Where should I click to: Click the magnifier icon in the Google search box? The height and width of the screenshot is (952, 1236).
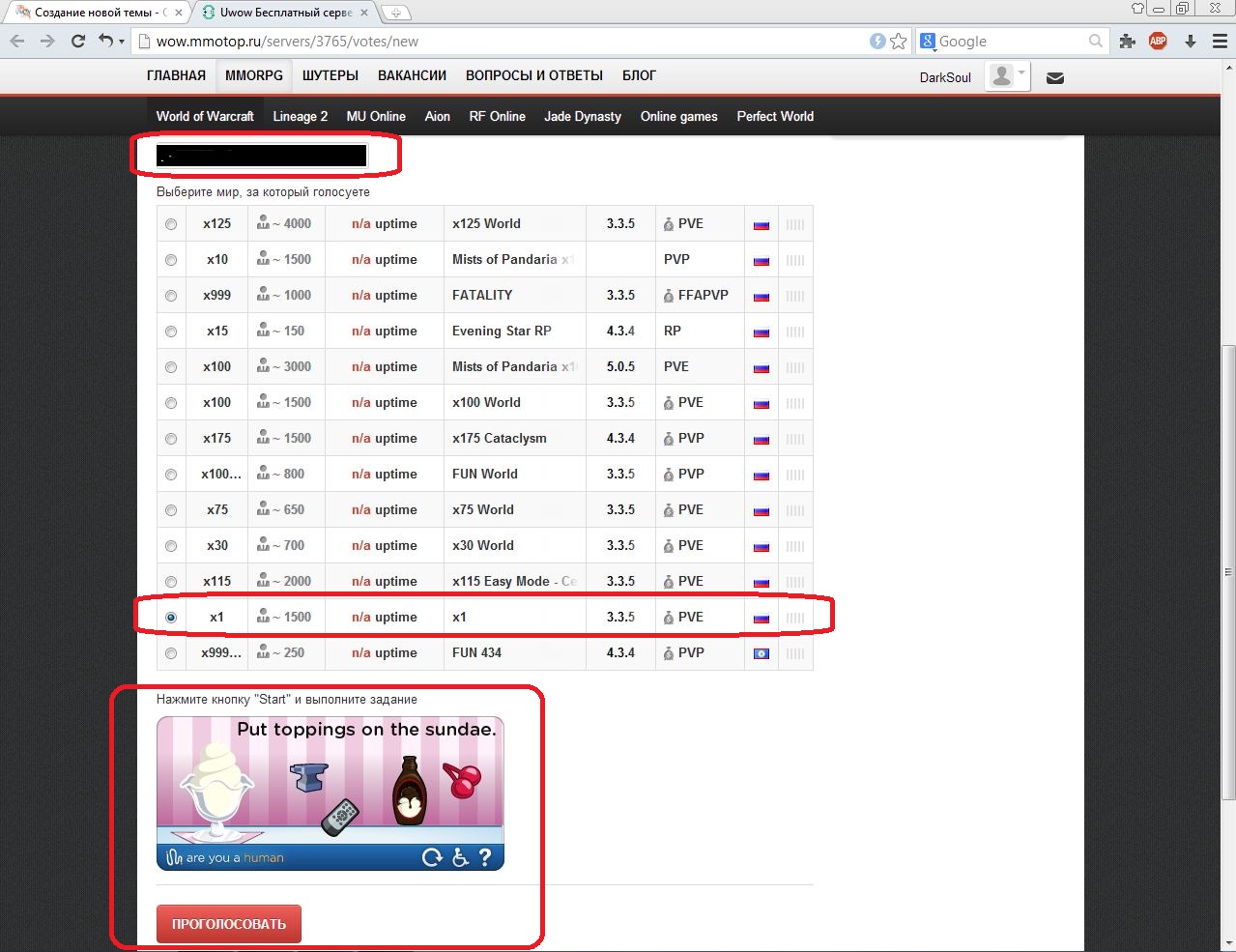(1095, 41)
